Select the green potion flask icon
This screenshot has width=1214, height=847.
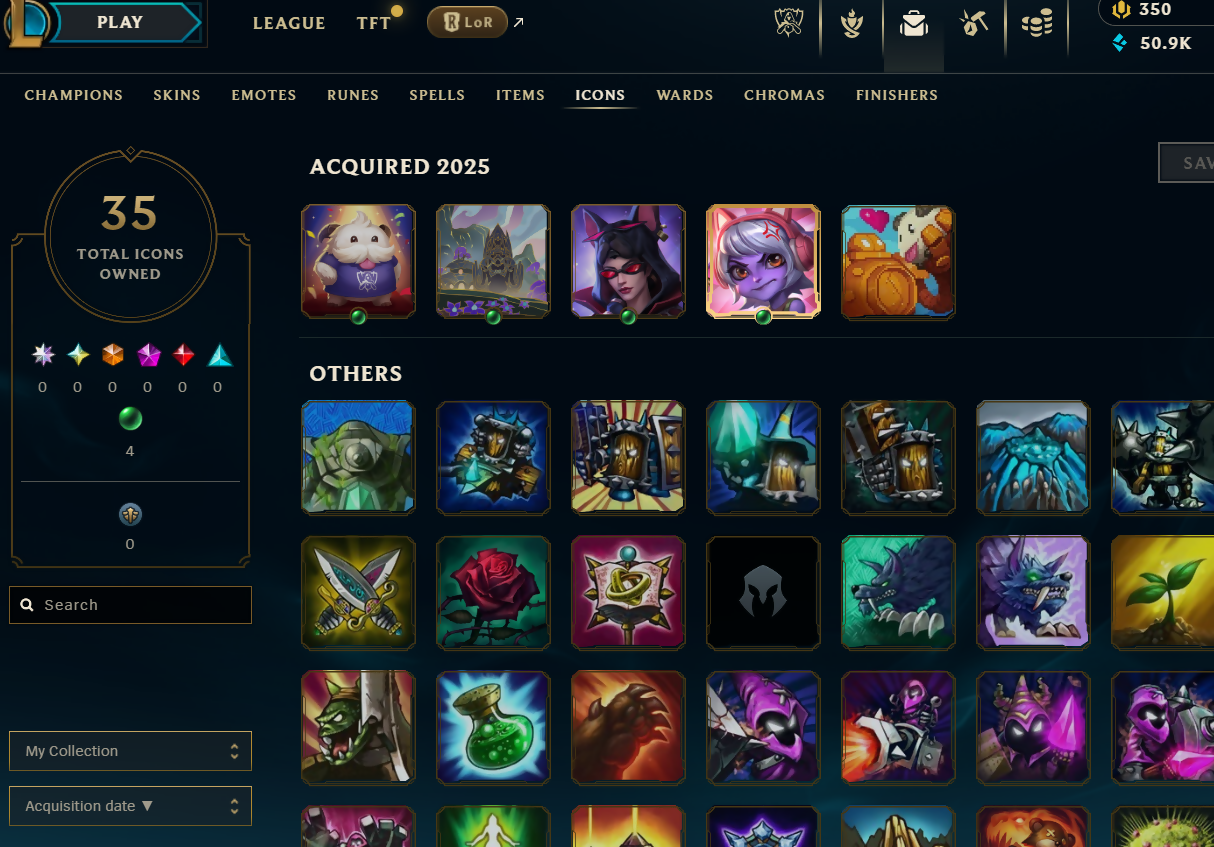point(493,728)
